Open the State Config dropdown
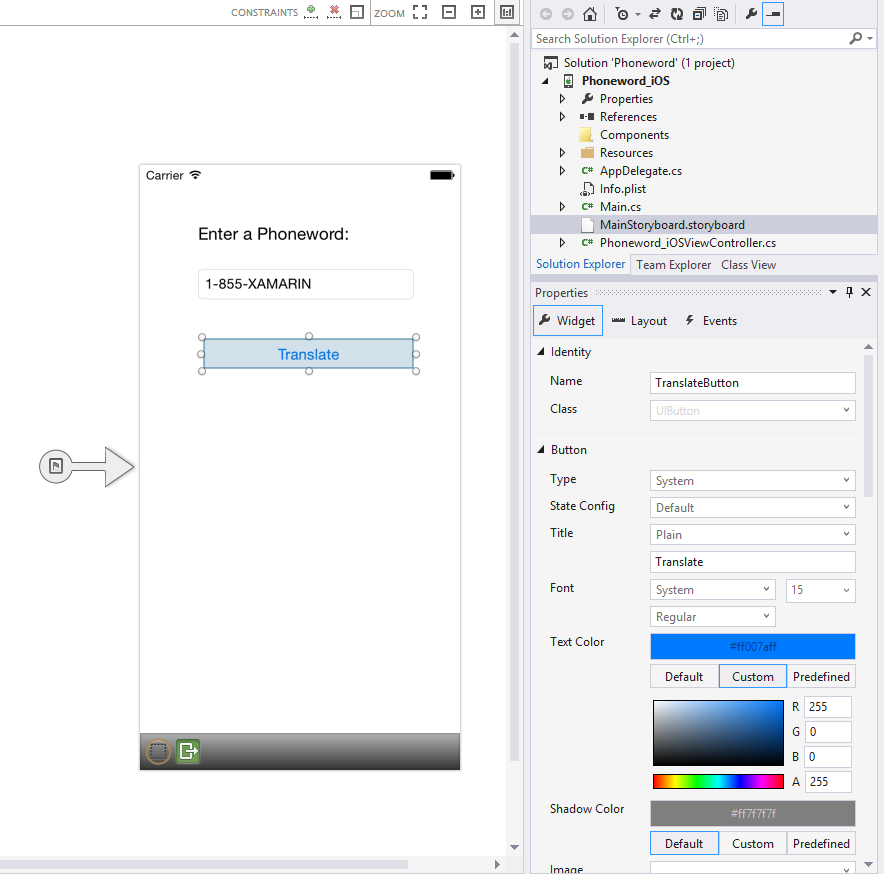 [x=752, y=508]
